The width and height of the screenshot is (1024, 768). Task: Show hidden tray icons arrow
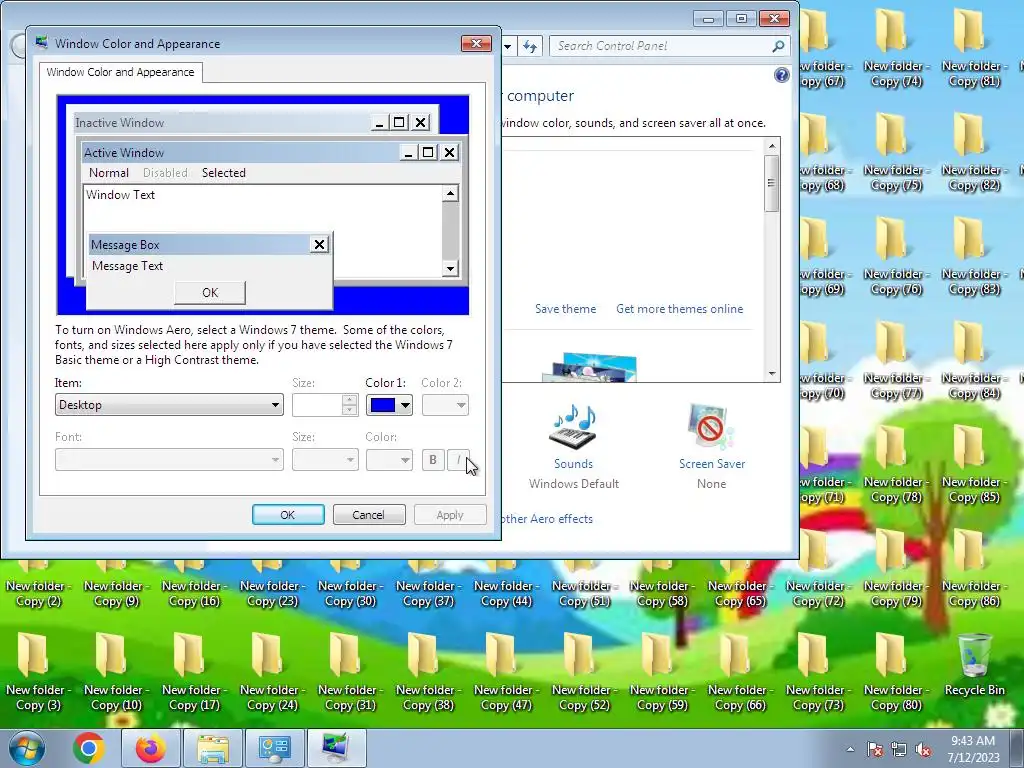pos(850,749)
